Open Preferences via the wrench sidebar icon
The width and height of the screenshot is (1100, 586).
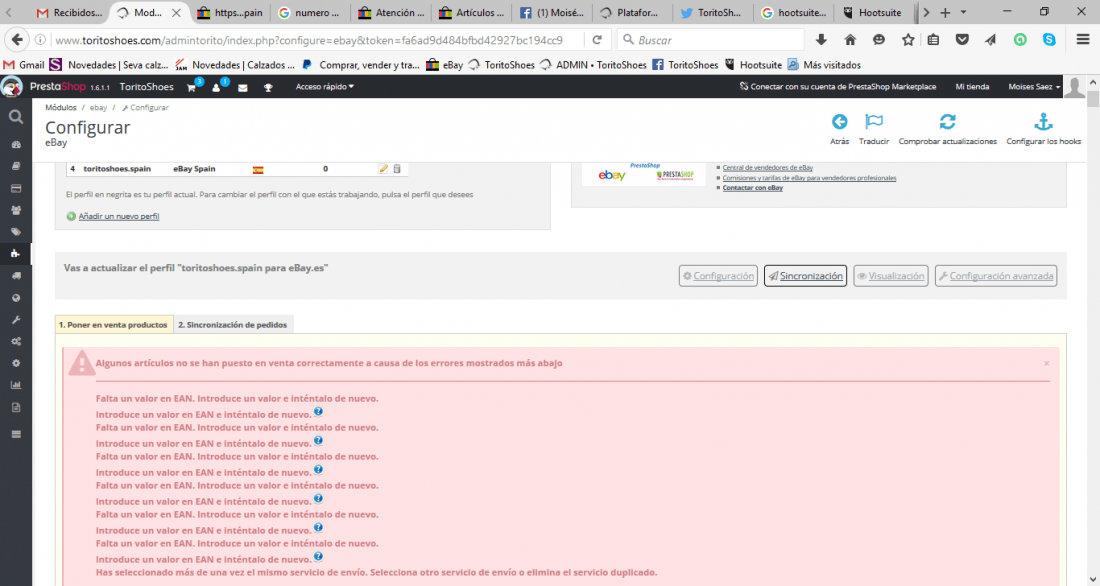point(15,319)
